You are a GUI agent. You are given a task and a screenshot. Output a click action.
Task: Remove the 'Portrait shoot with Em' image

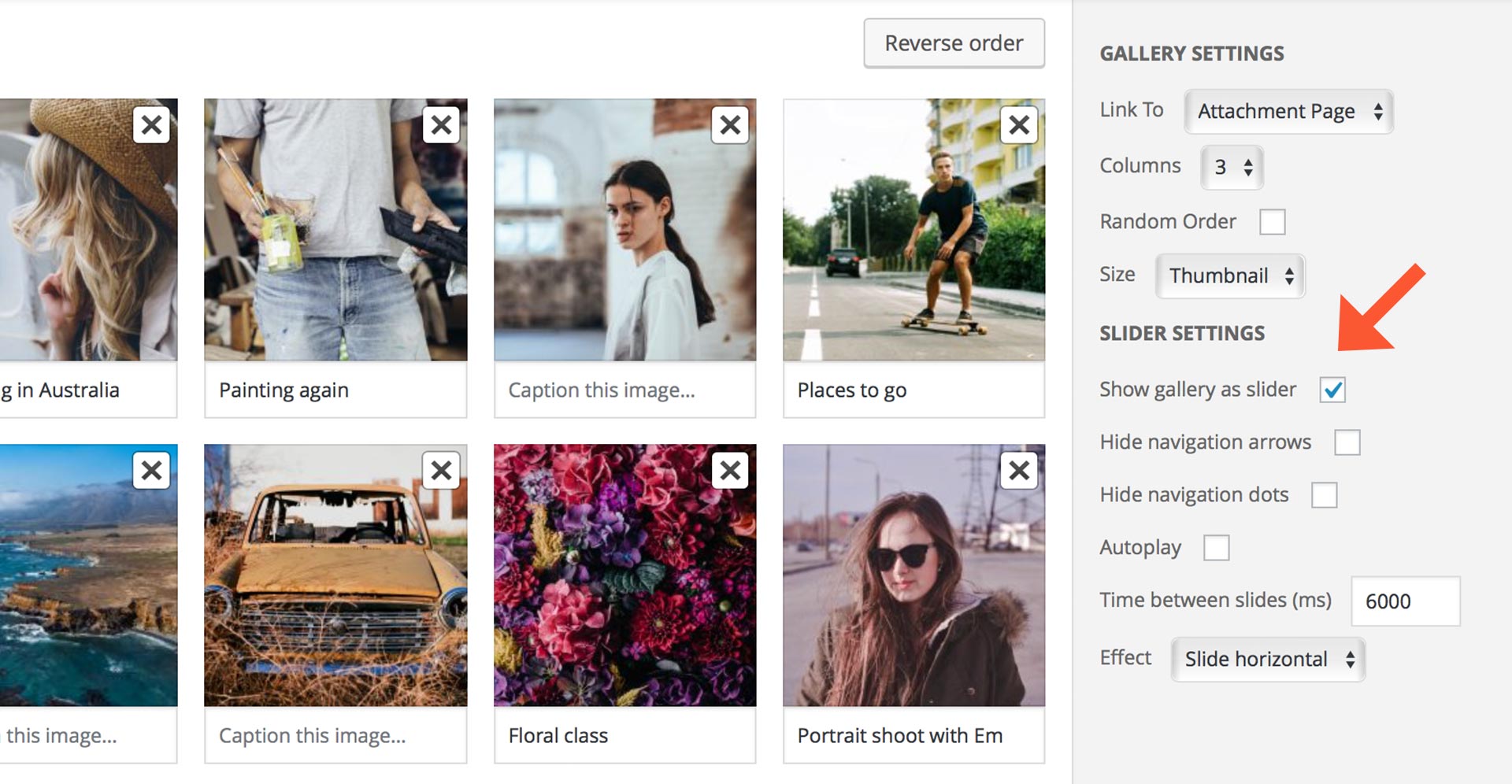pos(1019,470)
